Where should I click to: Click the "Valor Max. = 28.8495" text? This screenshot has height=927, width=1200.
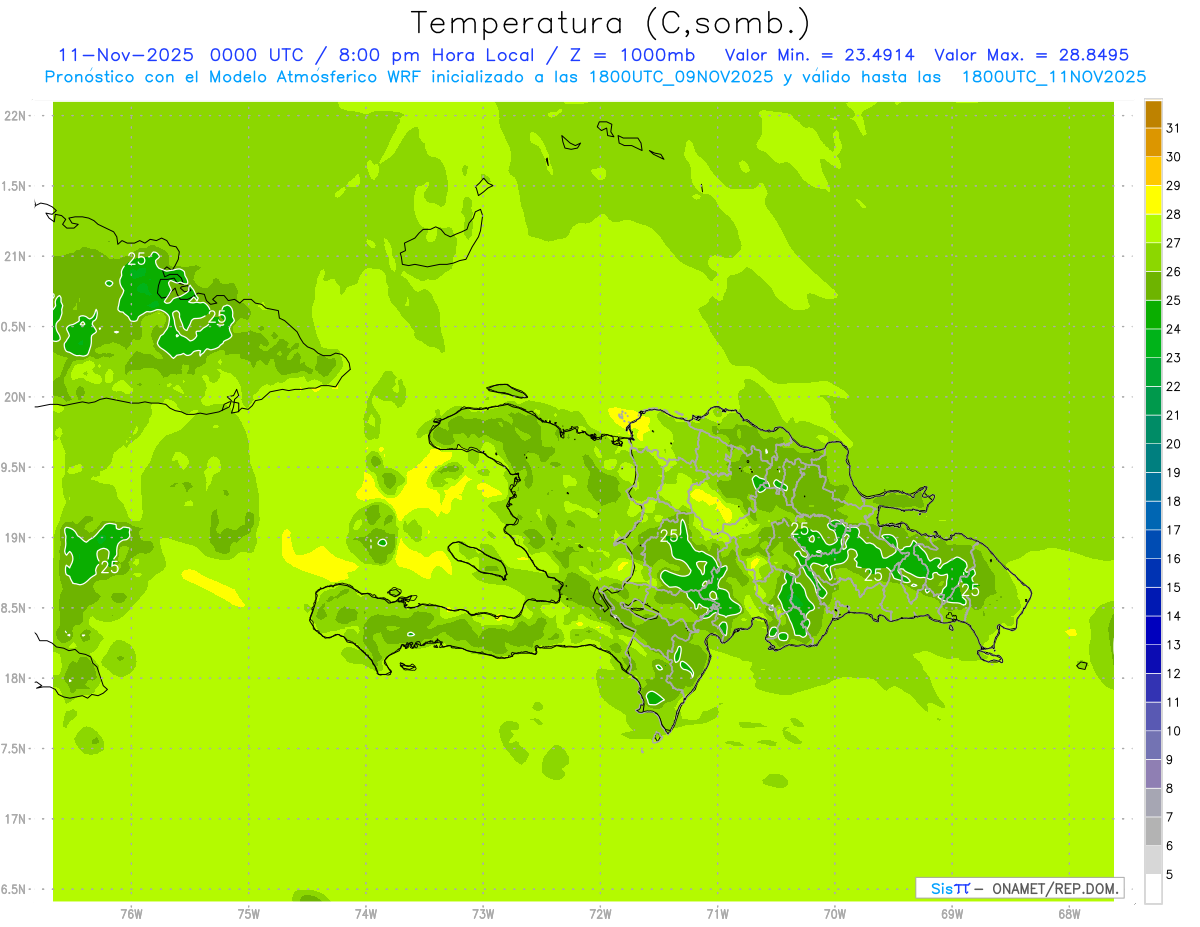[x=1031, y=55]
